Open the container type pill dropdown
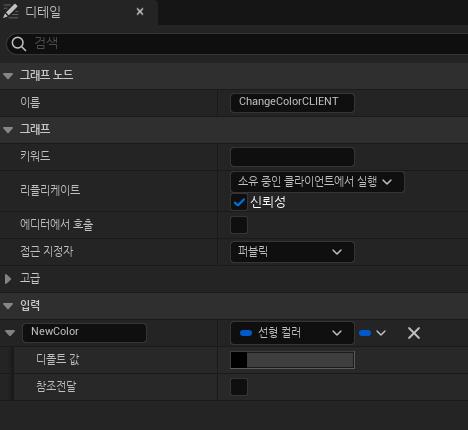The width and height of the screenshot is (468, 430). point(372,333)
